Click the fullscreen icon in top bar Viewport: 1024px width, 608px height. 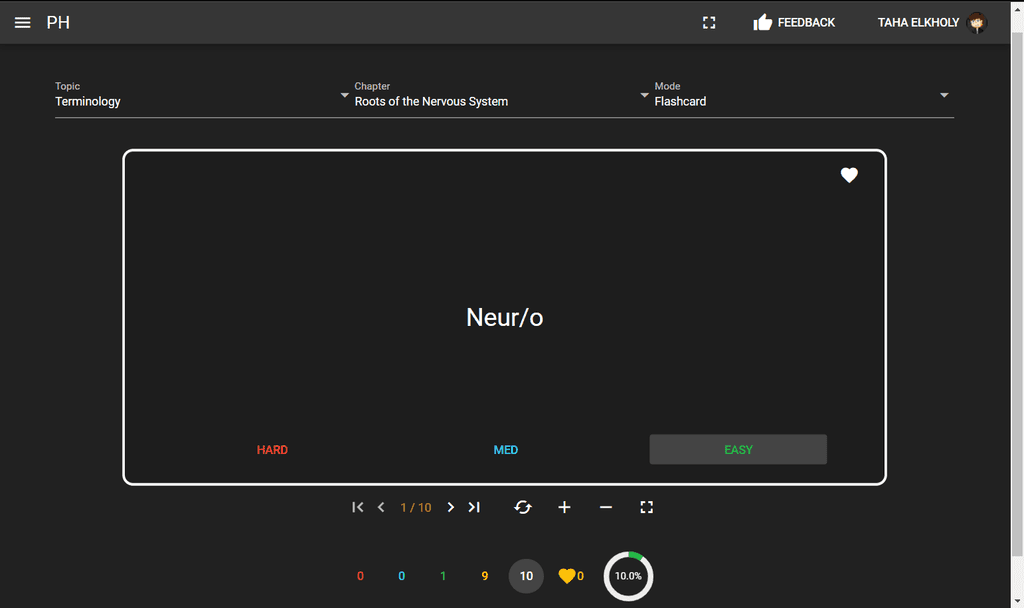[x=709, y=22]
